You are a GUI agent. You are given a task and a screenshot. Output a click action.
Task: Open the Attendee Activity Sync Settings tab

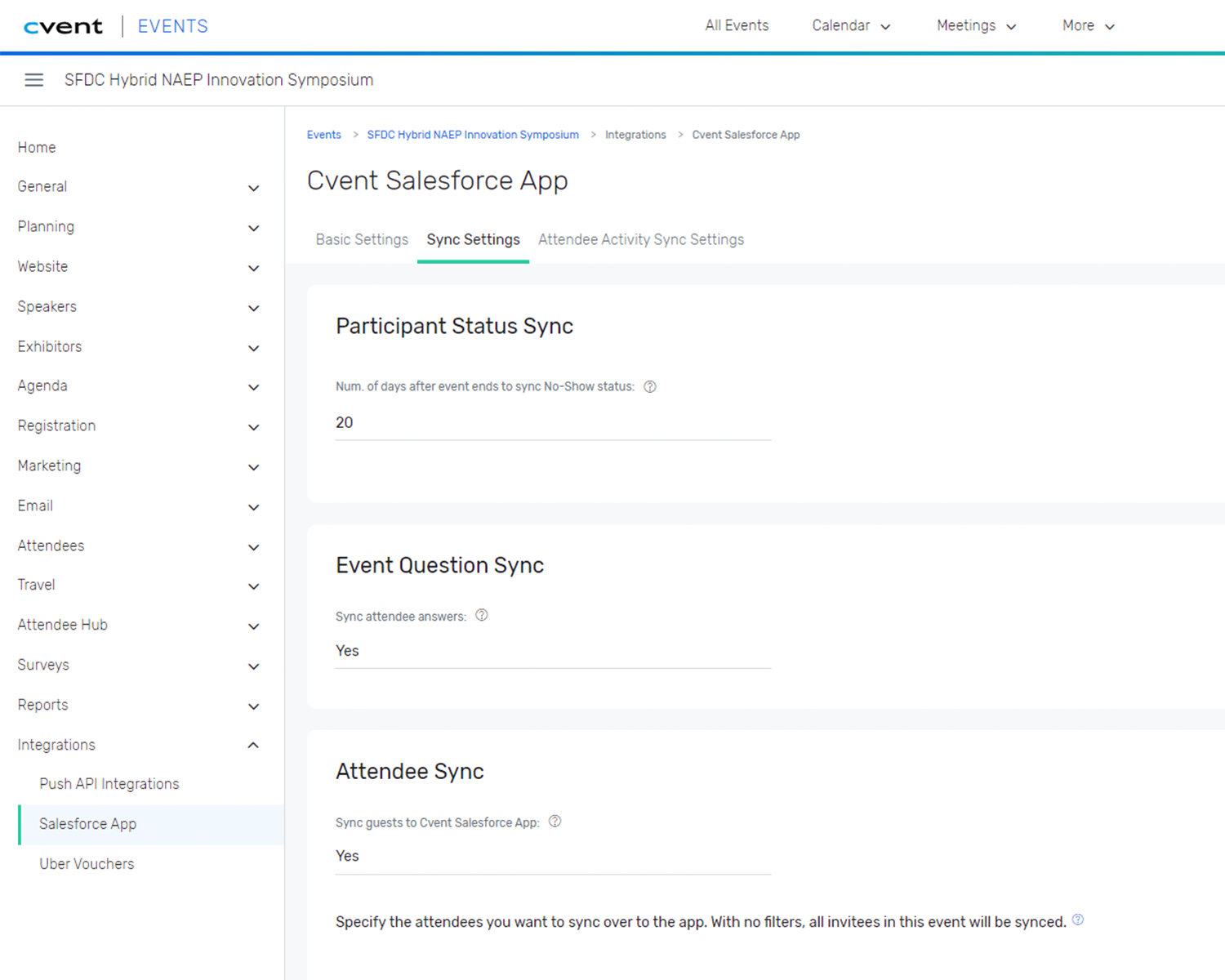[x=640, y=239]
